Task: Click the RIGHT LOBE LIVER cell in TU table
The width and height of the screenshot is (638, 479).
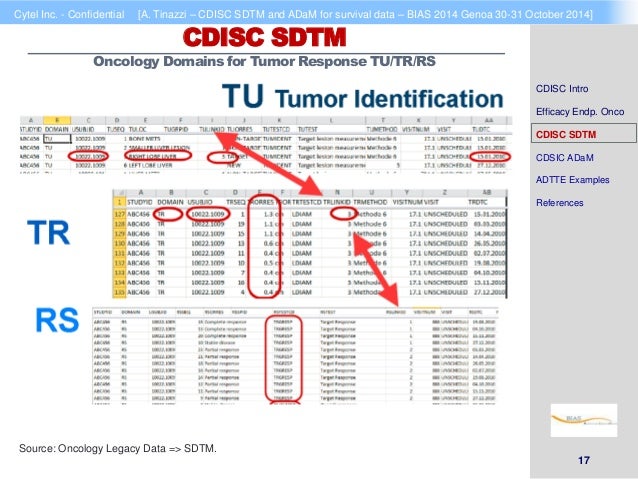Action: point(153,156)
